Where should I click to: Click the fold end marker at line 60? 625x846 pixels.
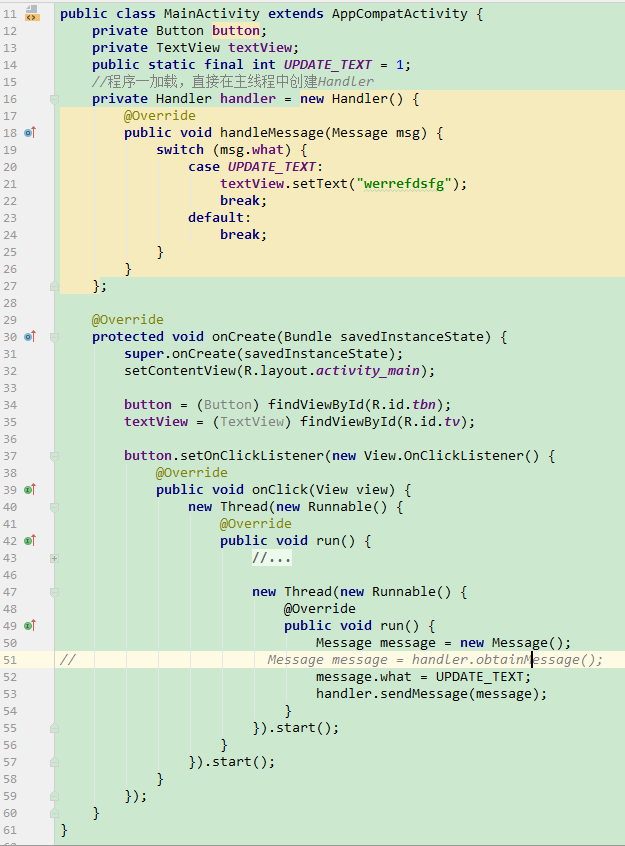tap(54, 813)
